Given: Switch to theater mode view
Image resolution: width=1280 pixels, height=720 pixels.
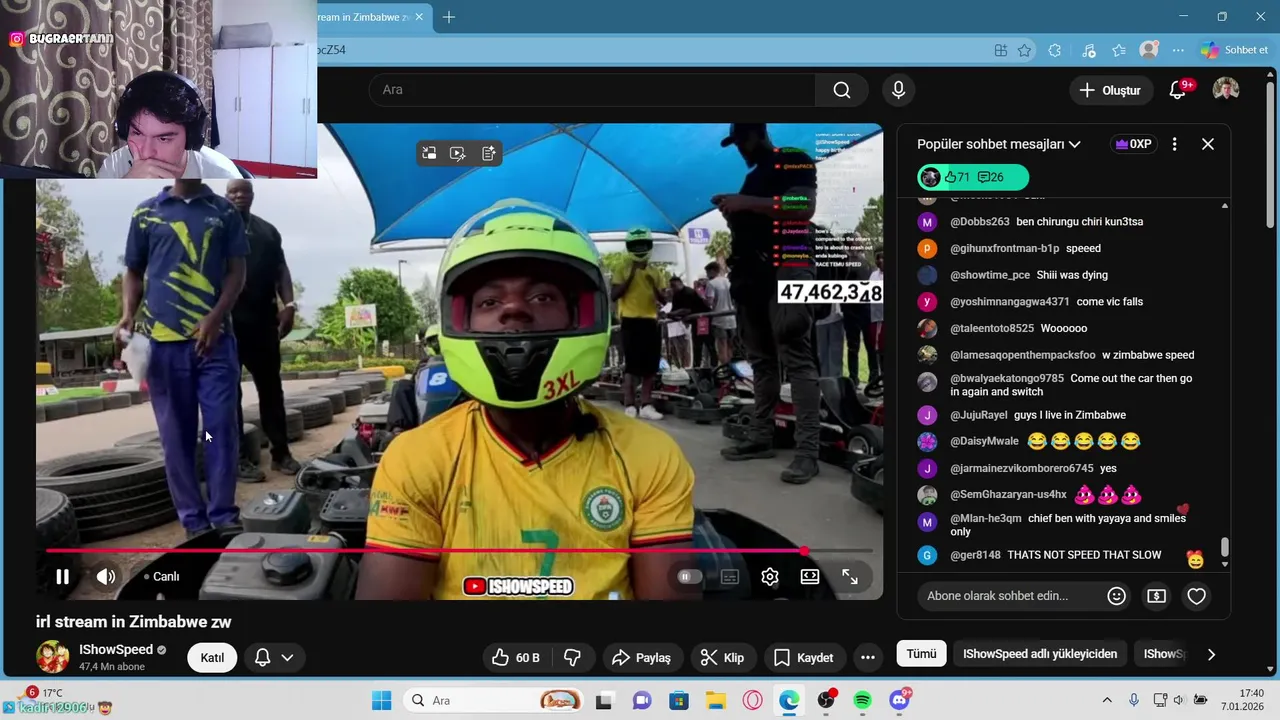Looking at the screenshot, I should (x=810, y=577).
